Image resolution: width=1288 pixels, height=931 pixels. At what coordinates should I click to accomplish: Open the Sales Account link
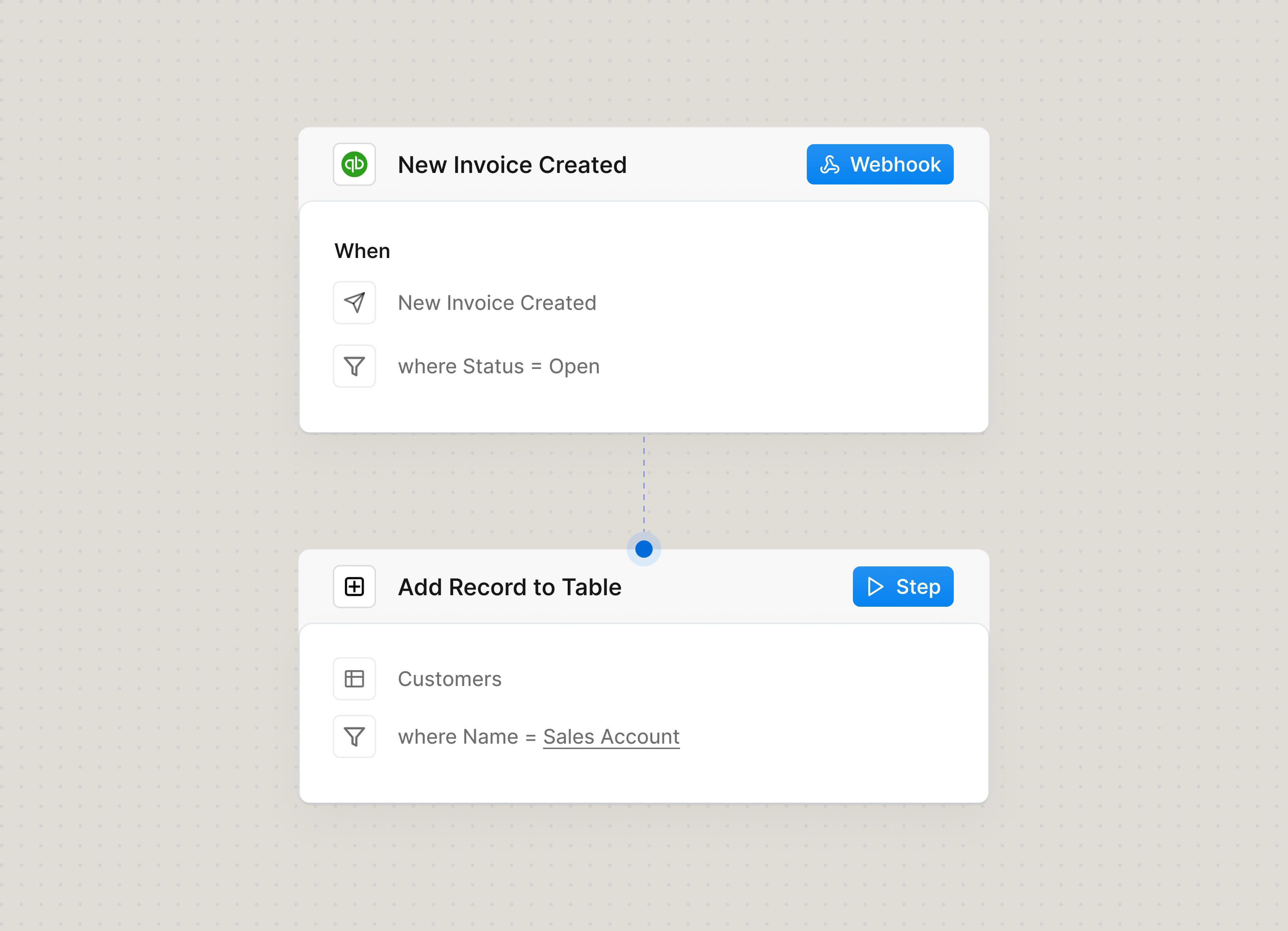point(611,736)
